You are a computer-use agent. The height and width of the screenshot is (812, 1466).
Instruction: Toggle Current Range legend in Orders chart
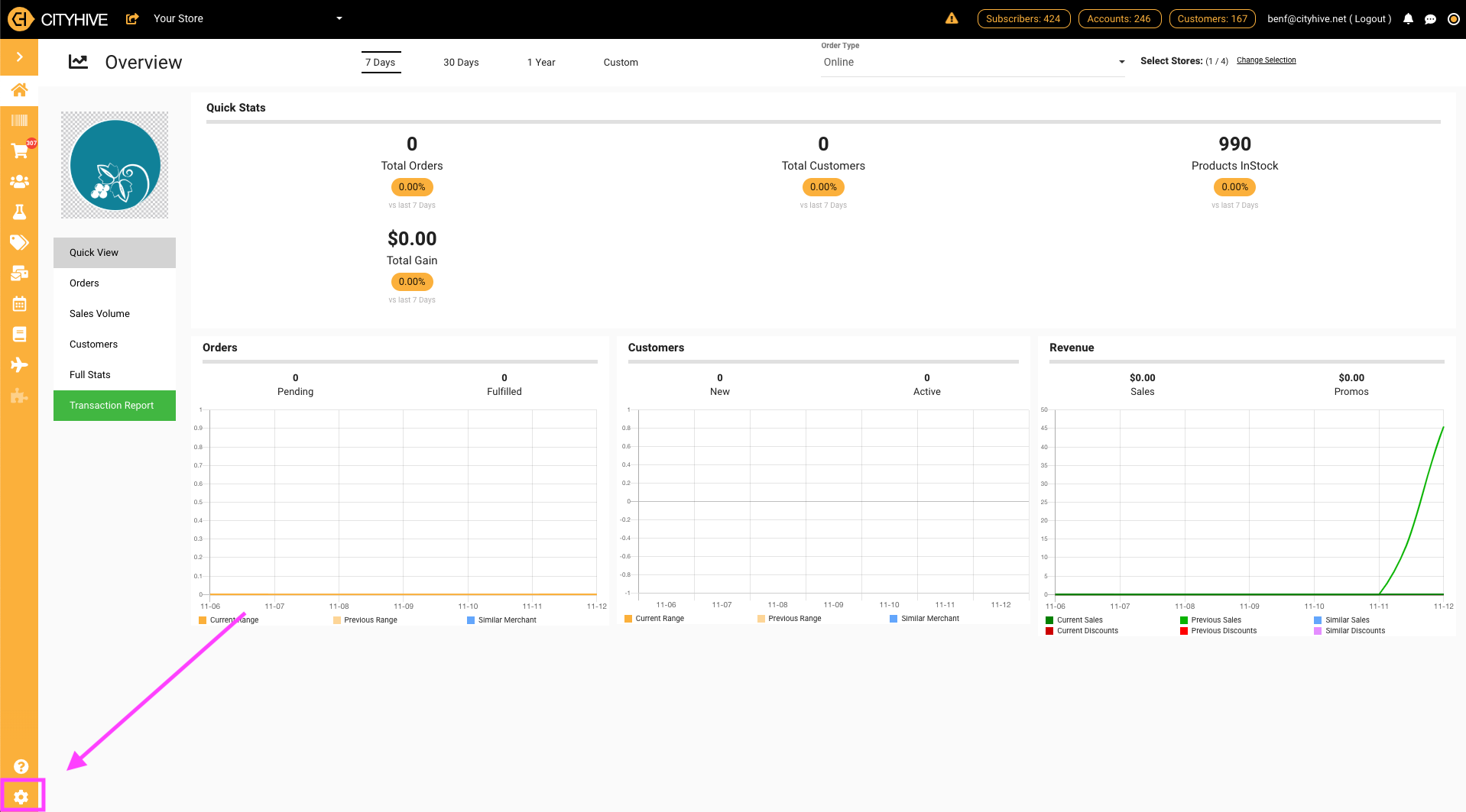point(229,620)
